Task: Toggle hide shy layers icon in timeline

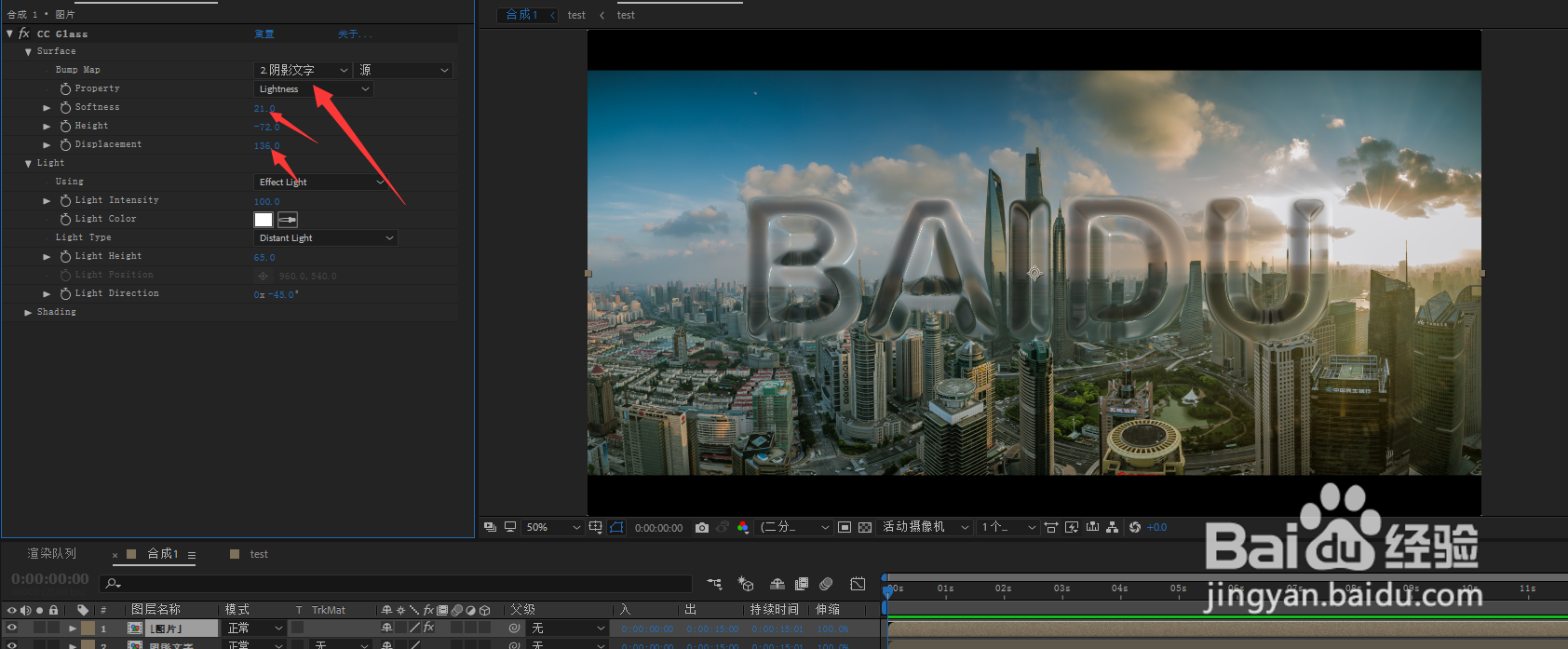Action: tap(777, 584)
